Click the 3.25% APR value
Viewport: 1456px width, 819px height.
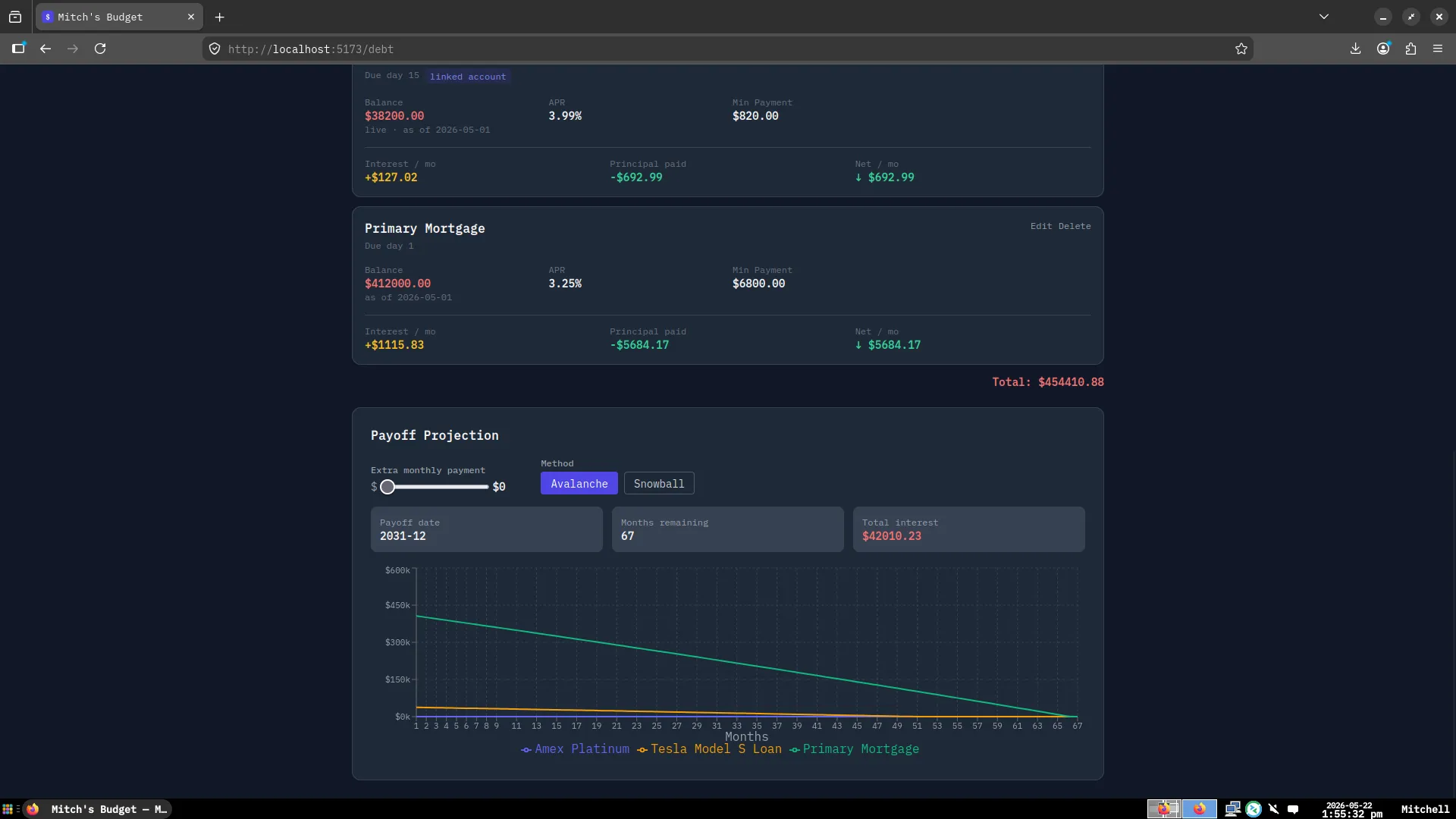(565, 284)
